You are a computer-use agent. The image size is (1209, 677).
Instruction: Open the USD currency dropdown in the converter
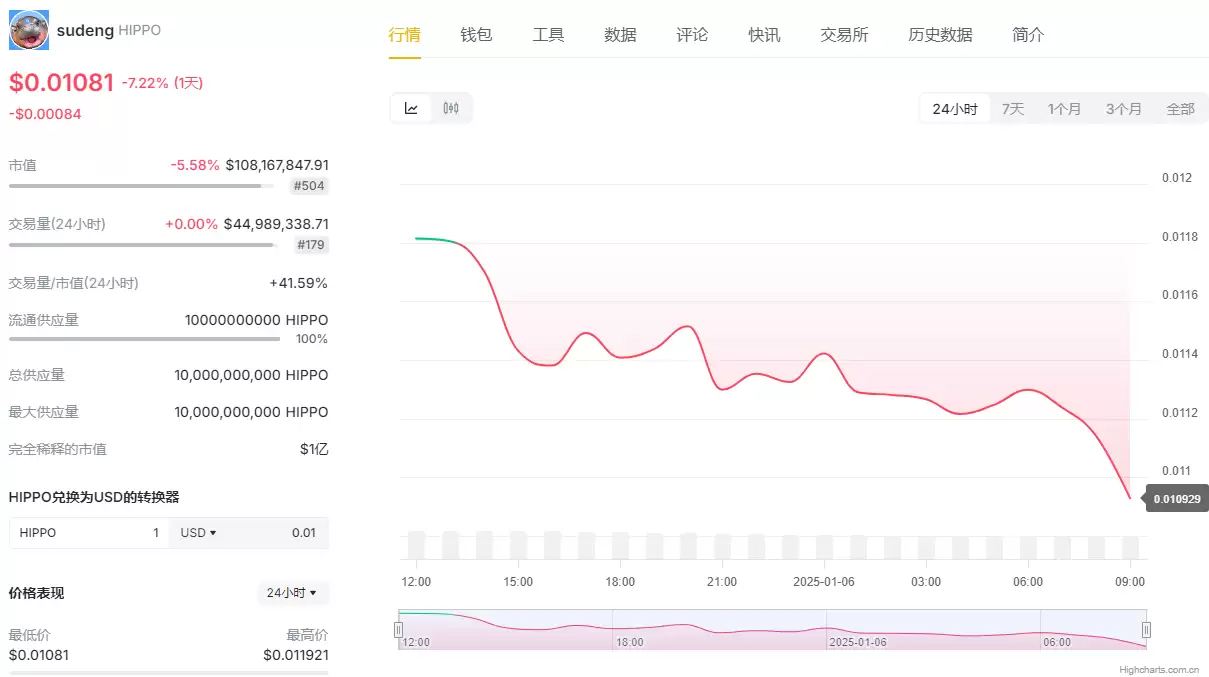(198, 533)
